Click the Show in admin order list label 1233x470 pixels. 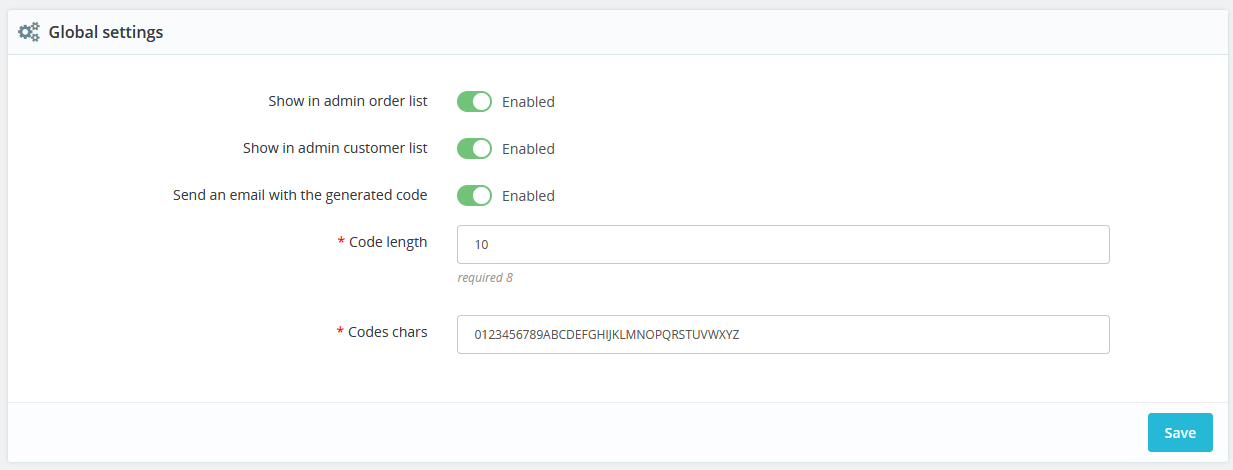(347, 101)
